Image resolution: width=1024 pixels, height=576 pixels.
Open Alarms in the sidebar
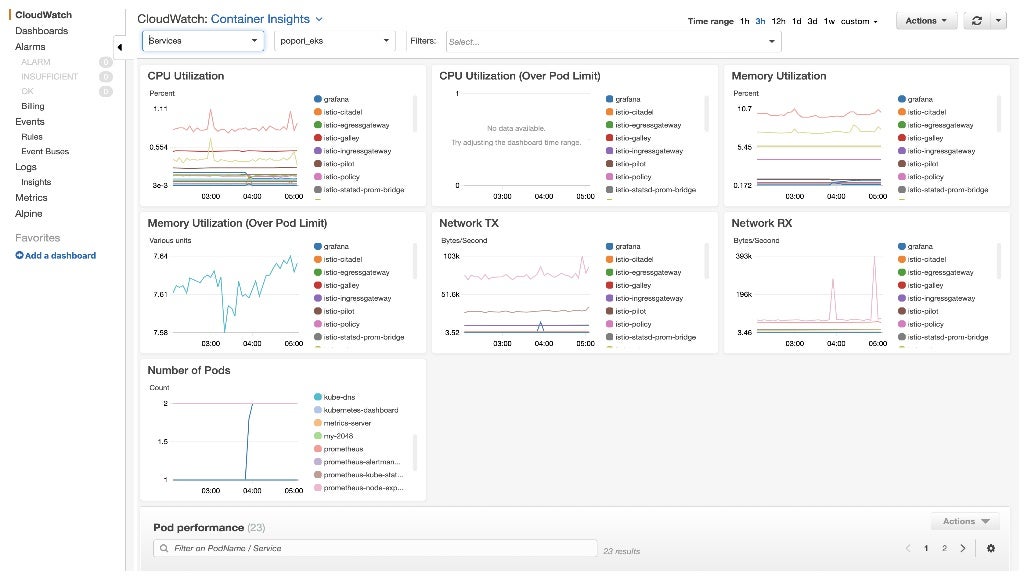tap(30, 47)
